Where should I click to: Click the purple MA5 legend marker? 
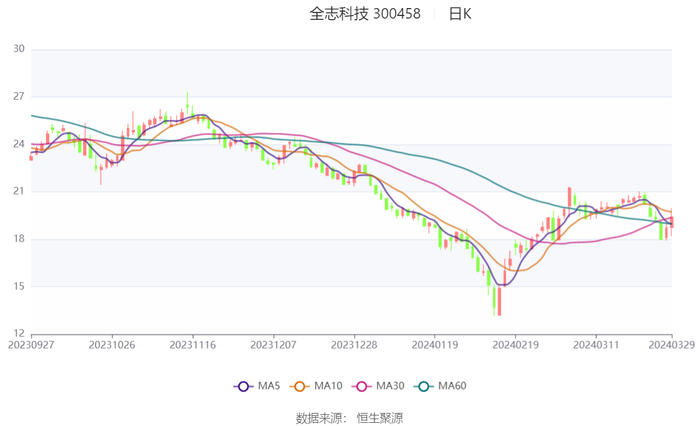[x=243, y=386]
